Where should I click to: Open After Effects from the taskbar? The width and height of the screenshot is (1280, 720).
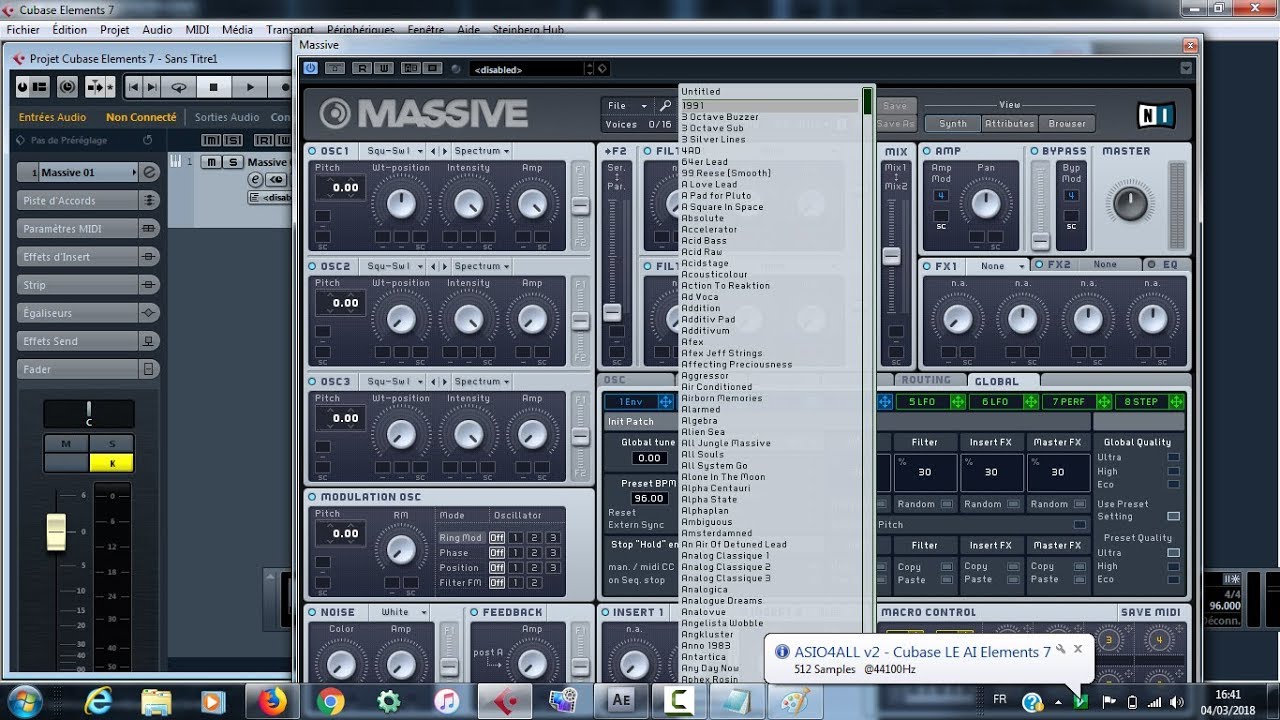[x=621, y=701]
